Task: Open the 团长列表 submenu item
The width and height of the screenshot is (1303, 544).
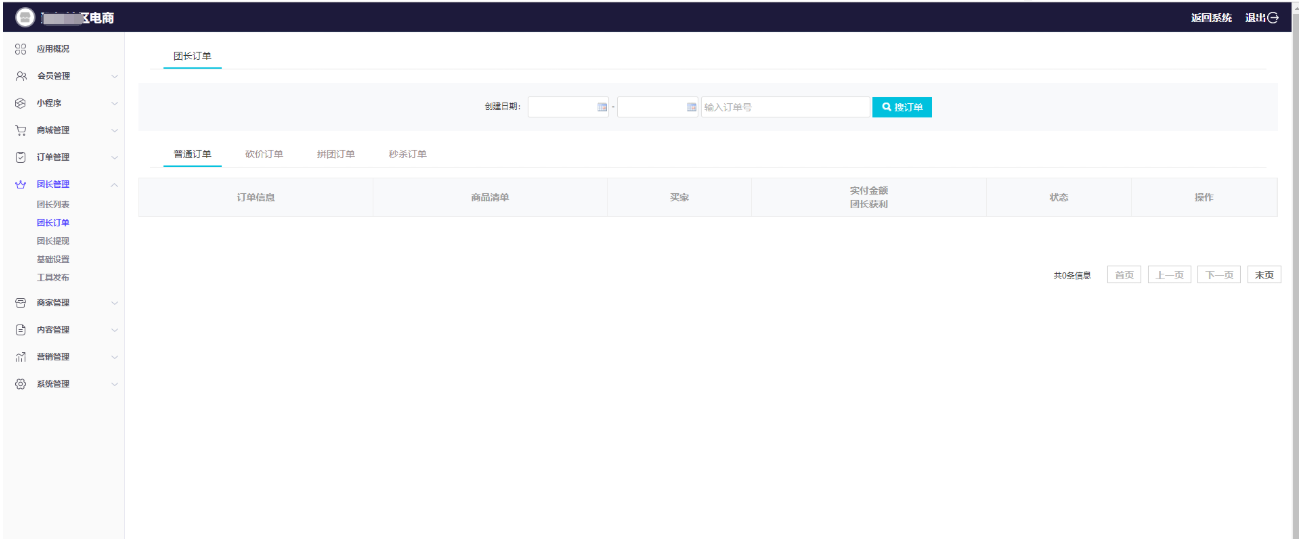Action: tap(53, 204)
